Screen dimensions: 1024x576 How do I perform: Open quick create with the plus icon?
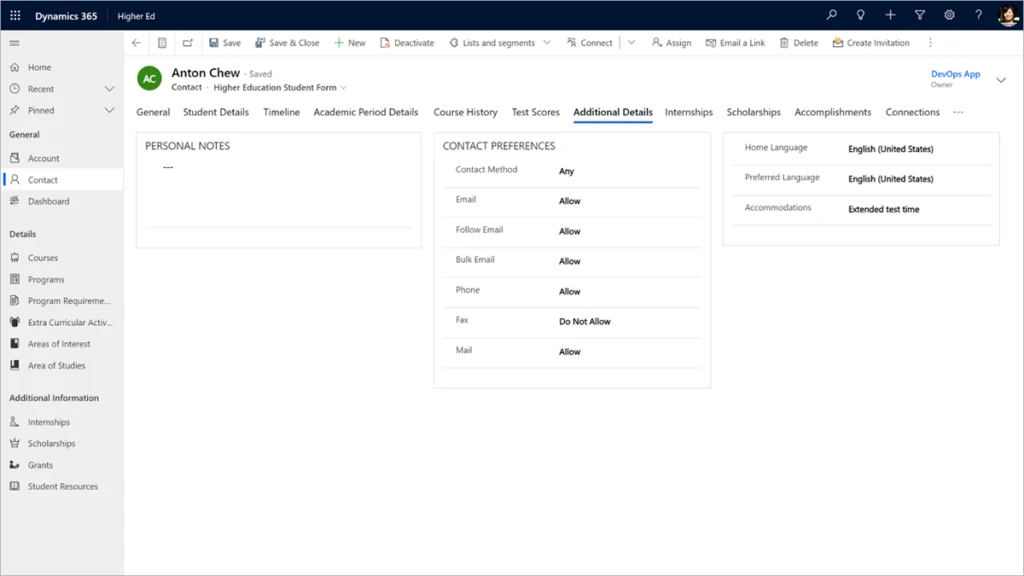890,15
